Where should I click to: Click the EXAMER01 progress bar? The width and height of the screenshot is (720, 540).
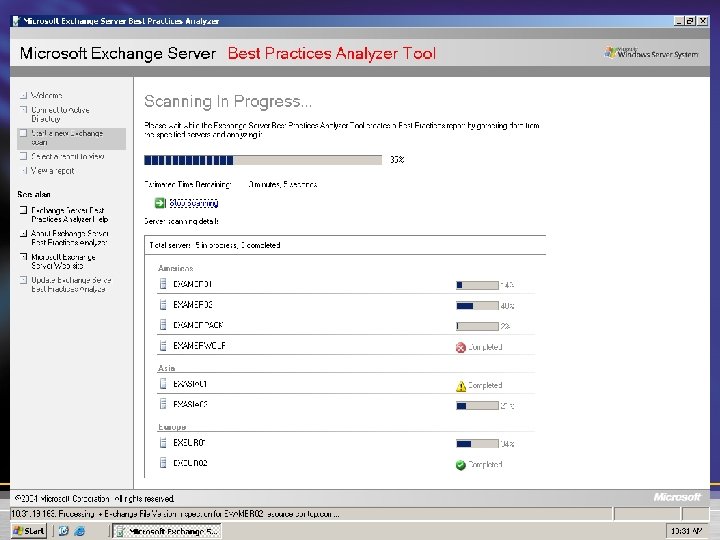477,285
